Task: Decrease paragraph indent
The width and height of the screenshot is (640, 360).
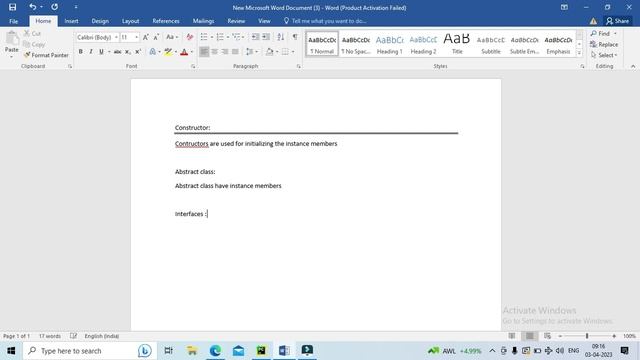Action: (255, 37)
